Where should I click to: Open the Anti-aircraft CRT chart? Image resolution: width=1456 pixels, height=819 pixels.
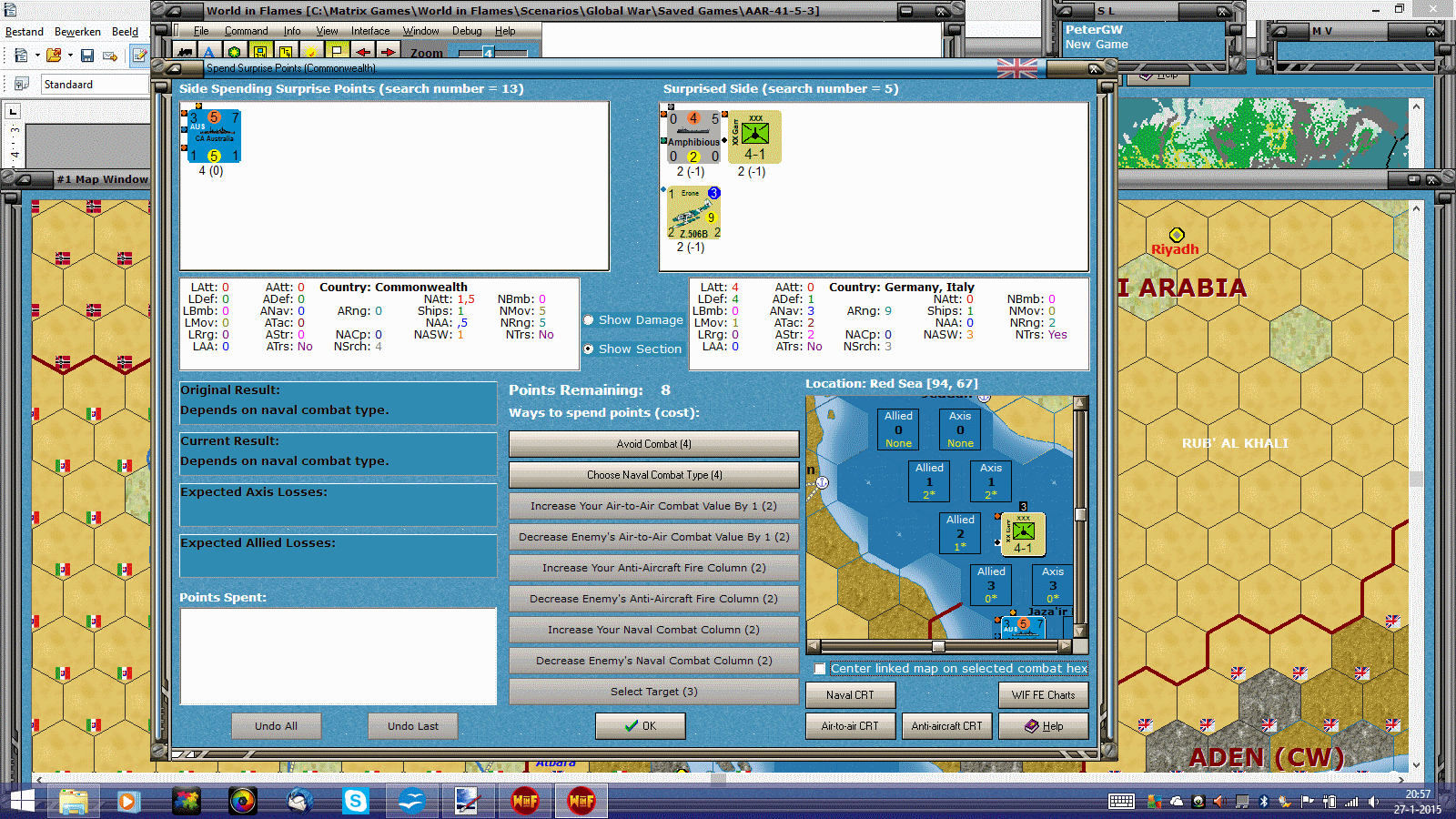pos(947,726)
